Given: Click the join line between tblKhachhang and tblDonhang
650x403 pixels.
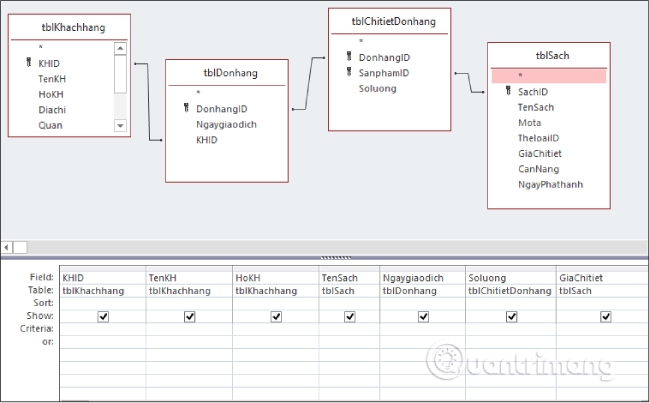Looking at the screenshot, I should [148, 102].
